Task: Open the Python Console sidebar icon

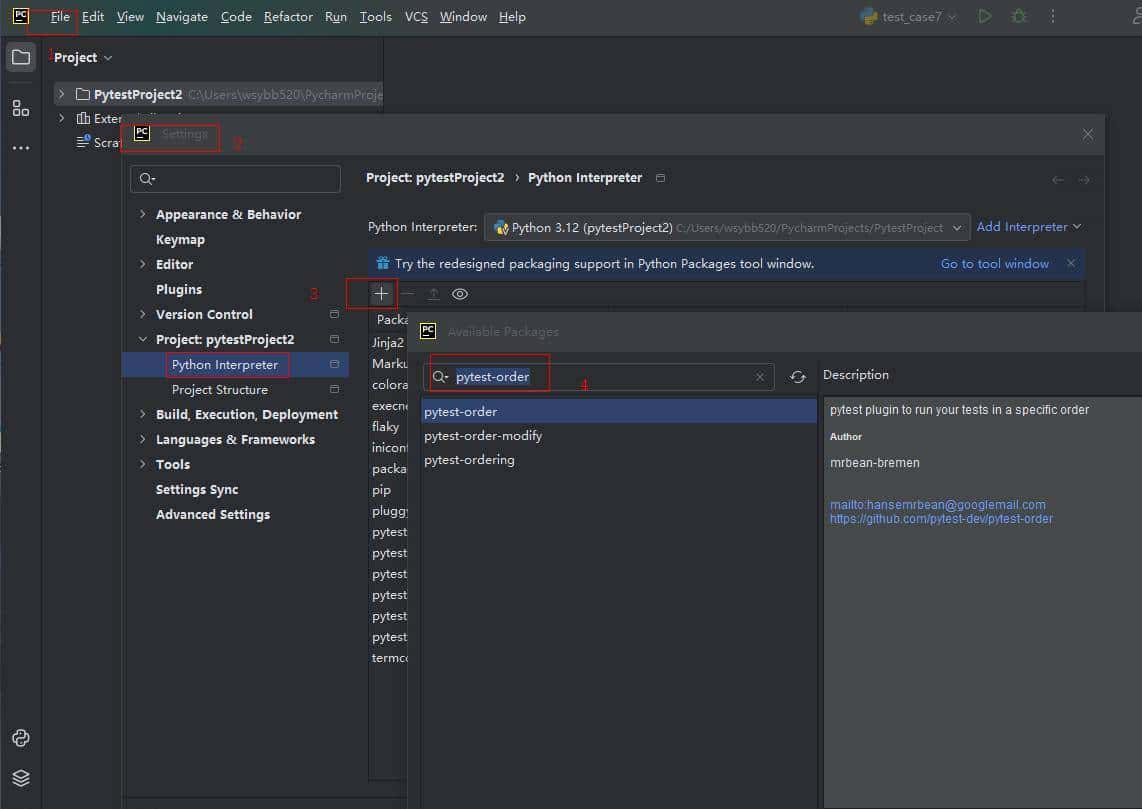Action: 20,738
